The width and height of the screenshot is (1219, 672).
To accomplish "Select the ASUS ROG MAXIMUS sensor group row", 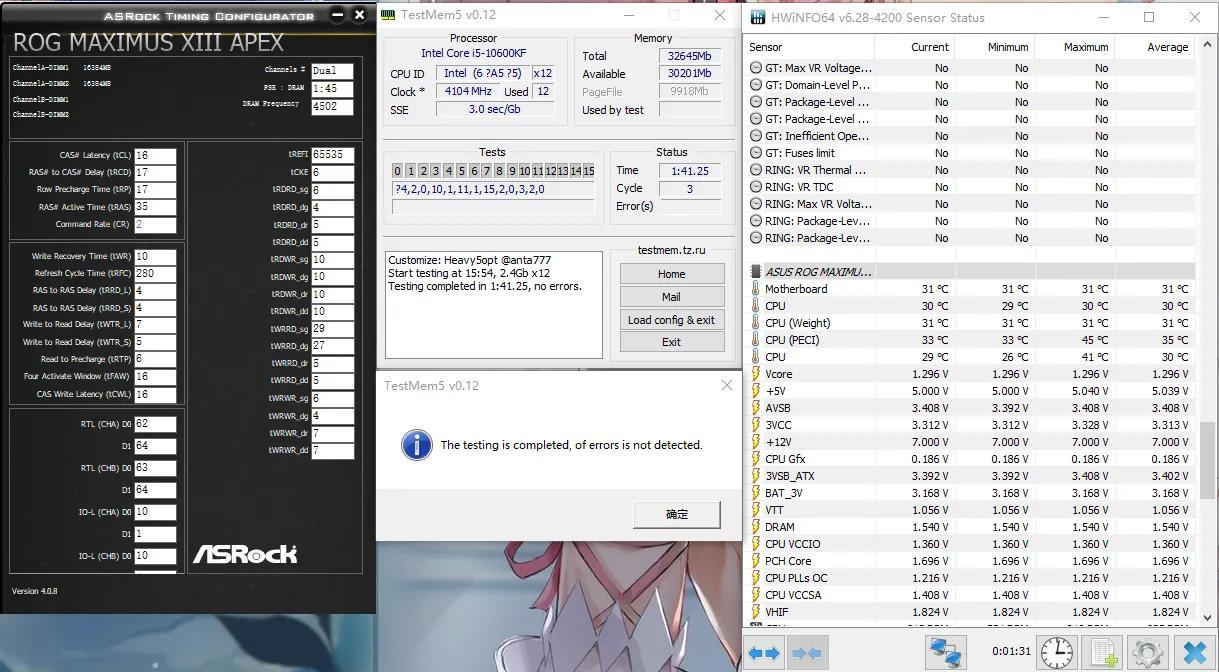I will 818,271.
